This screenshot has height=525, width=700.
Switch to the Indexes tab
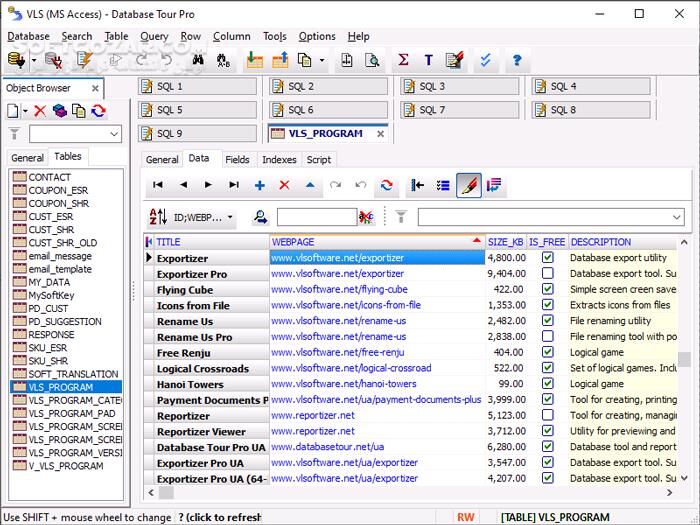(x=279, y=160)
